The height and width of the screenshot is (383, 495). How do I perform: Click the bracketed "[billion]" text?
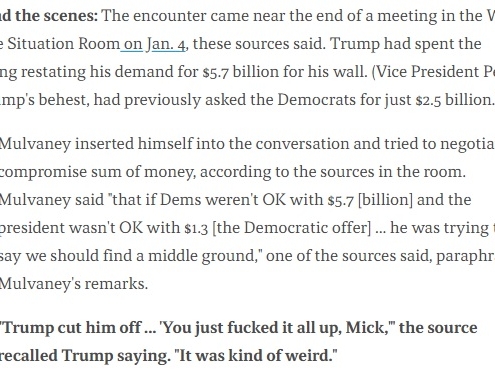(x=385, y=200)
